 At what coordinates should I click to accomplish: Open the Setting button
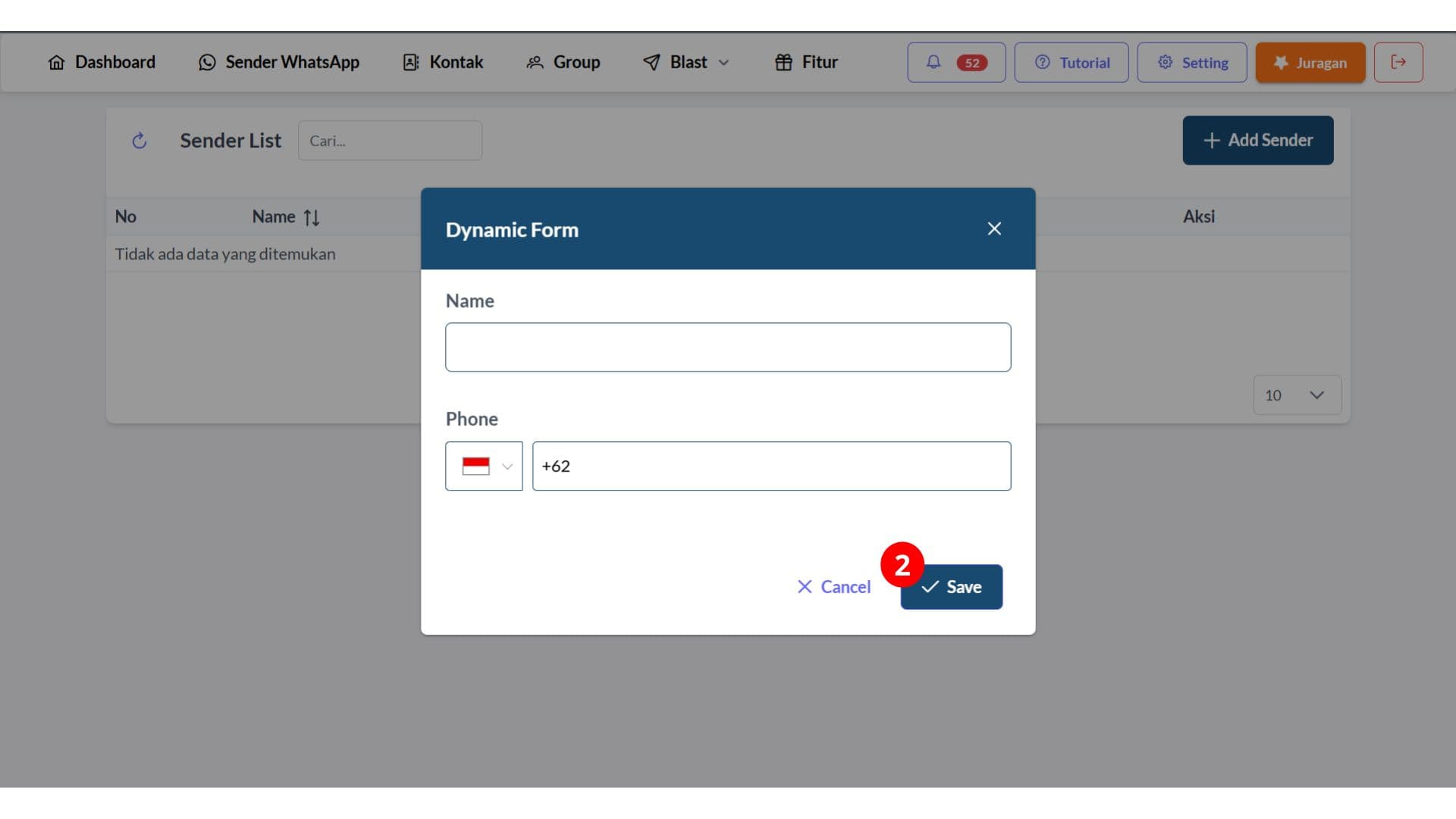tap(1192, 62)
